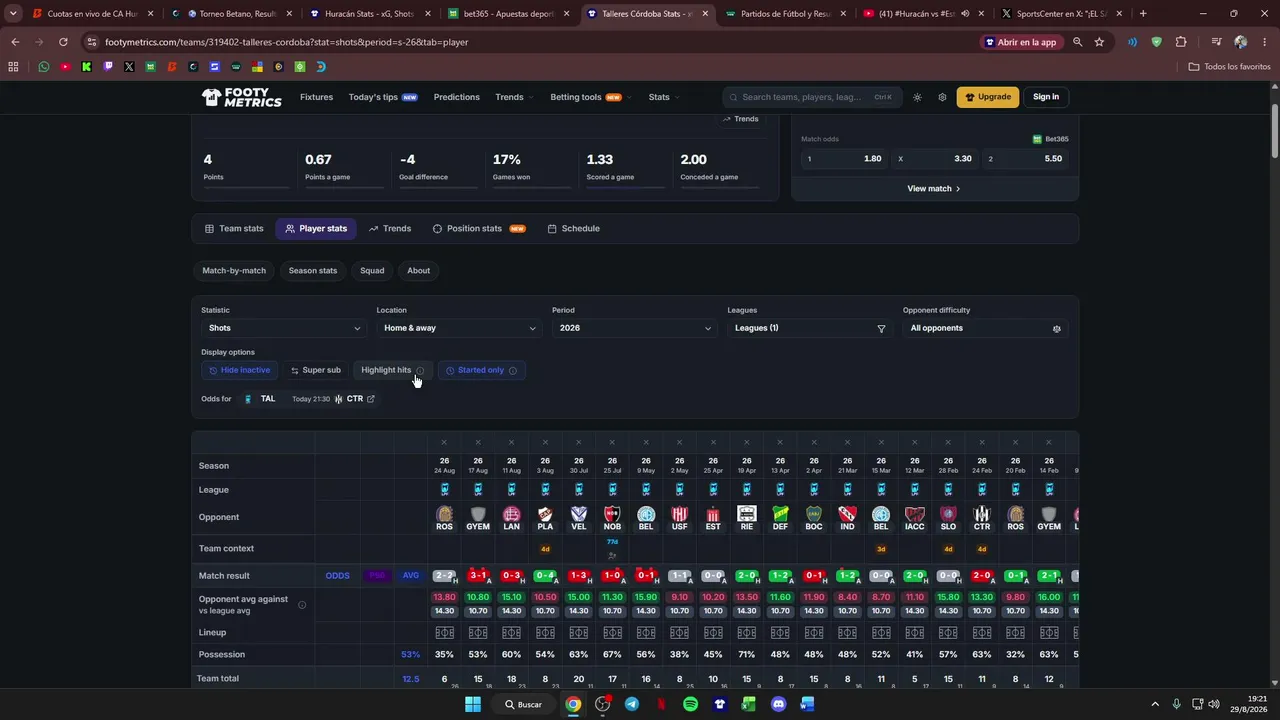Show info for Highlight hits

[420, 370]
